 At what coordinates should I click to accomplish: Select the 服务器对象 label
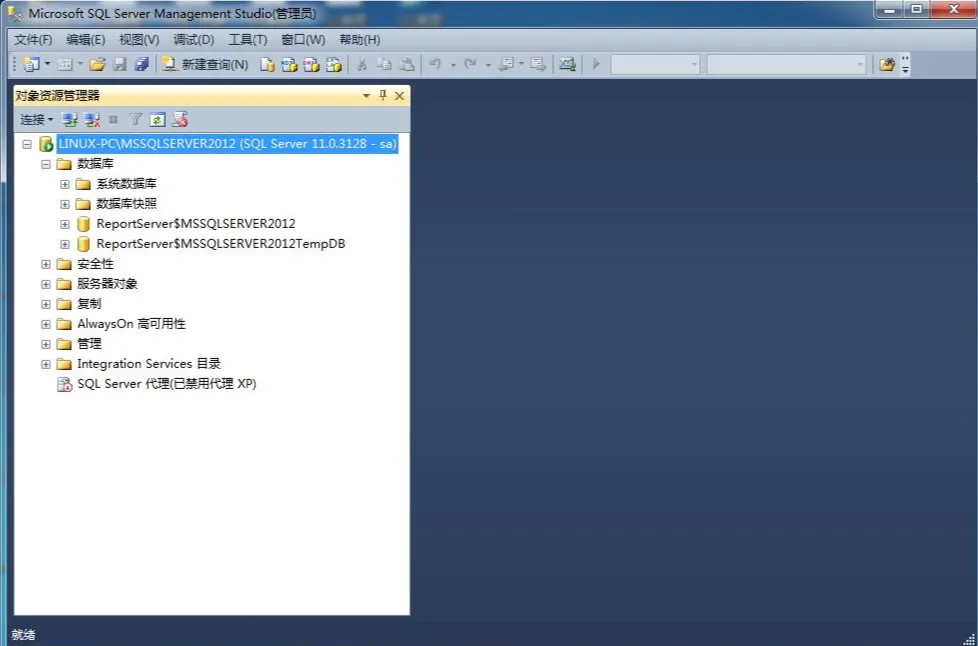tap(107, 284)
